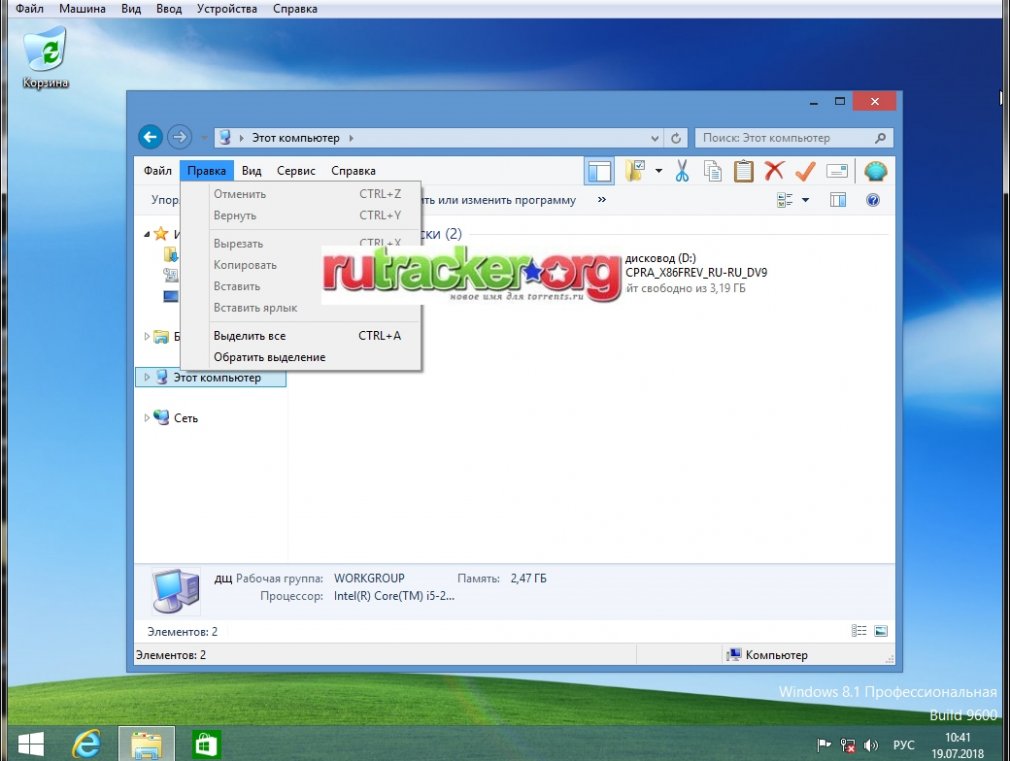Choose Выделить все menu entry
1010x761 pixels.
(x=301, y=336)
